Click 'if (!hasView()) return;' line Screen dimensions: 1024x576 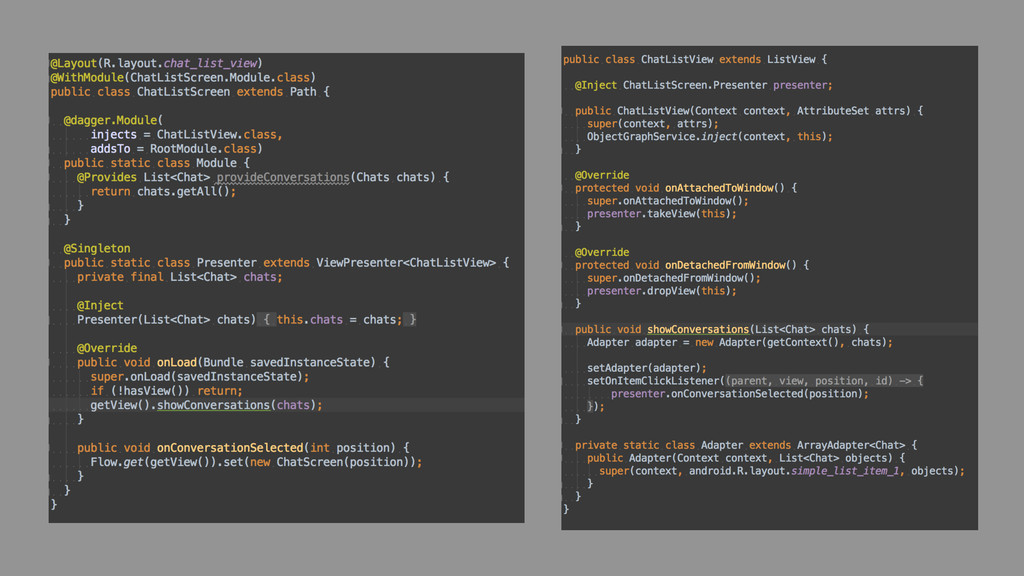coord(167,391)
